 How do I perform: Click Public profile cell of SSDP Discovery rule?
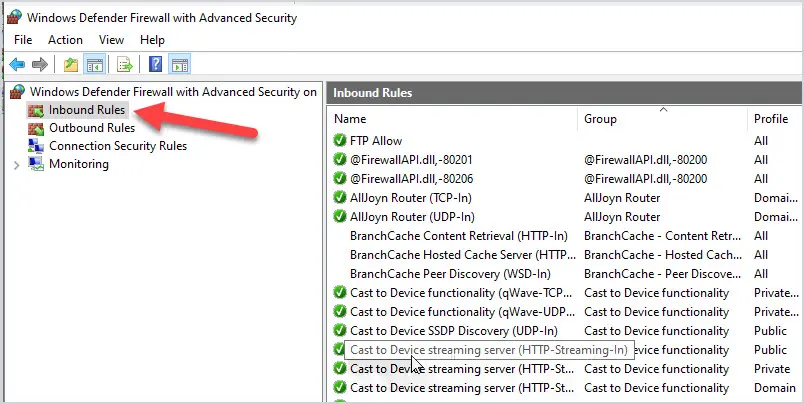[x=770, y=330]
